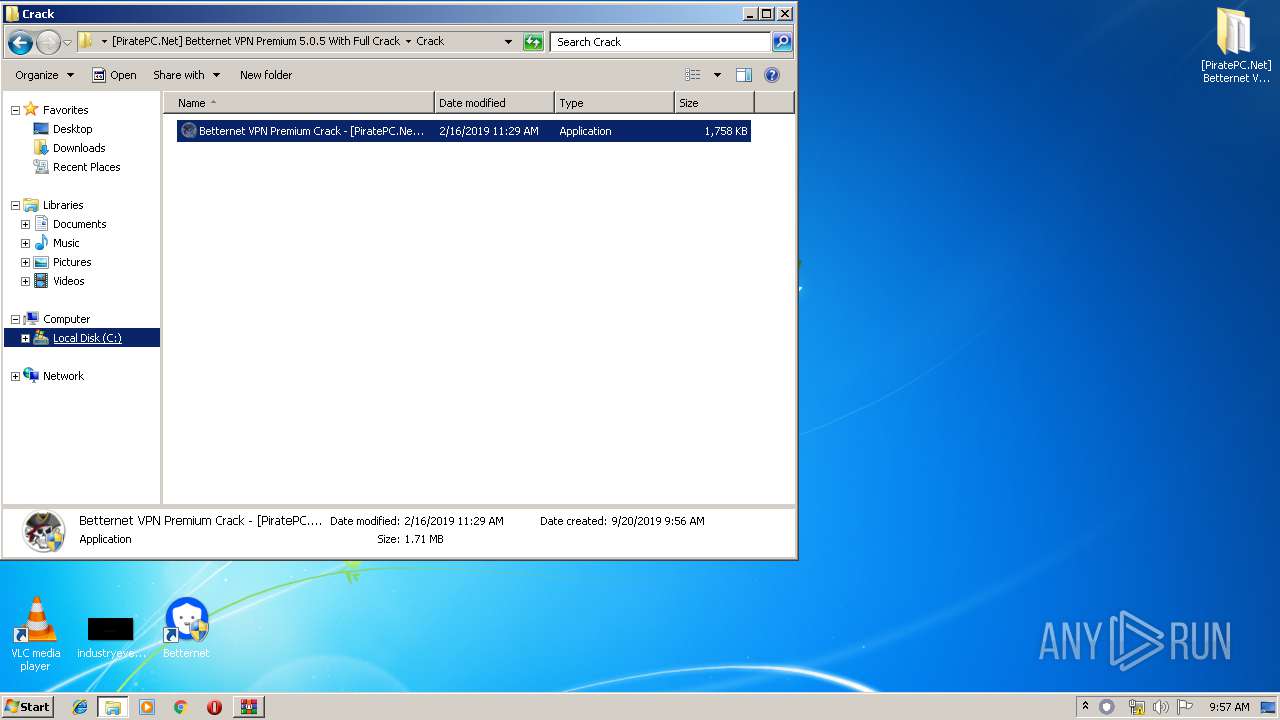Open the Share with menu
This screenshot has width=1280, height=720.
[186, 75]
